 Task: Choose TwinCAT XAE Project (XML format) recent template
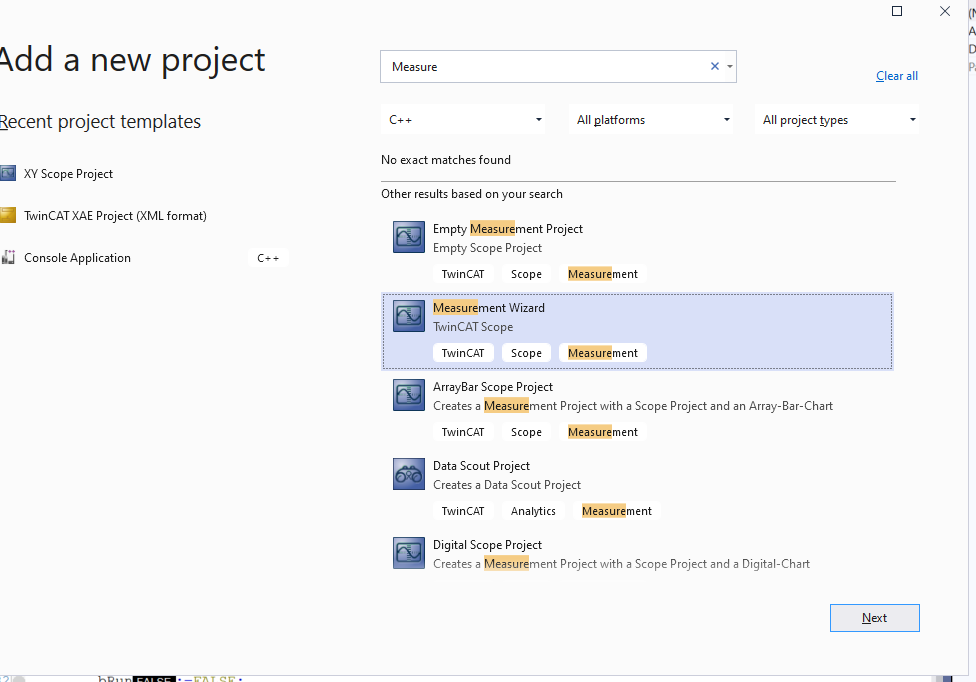[x=115, y=216]
